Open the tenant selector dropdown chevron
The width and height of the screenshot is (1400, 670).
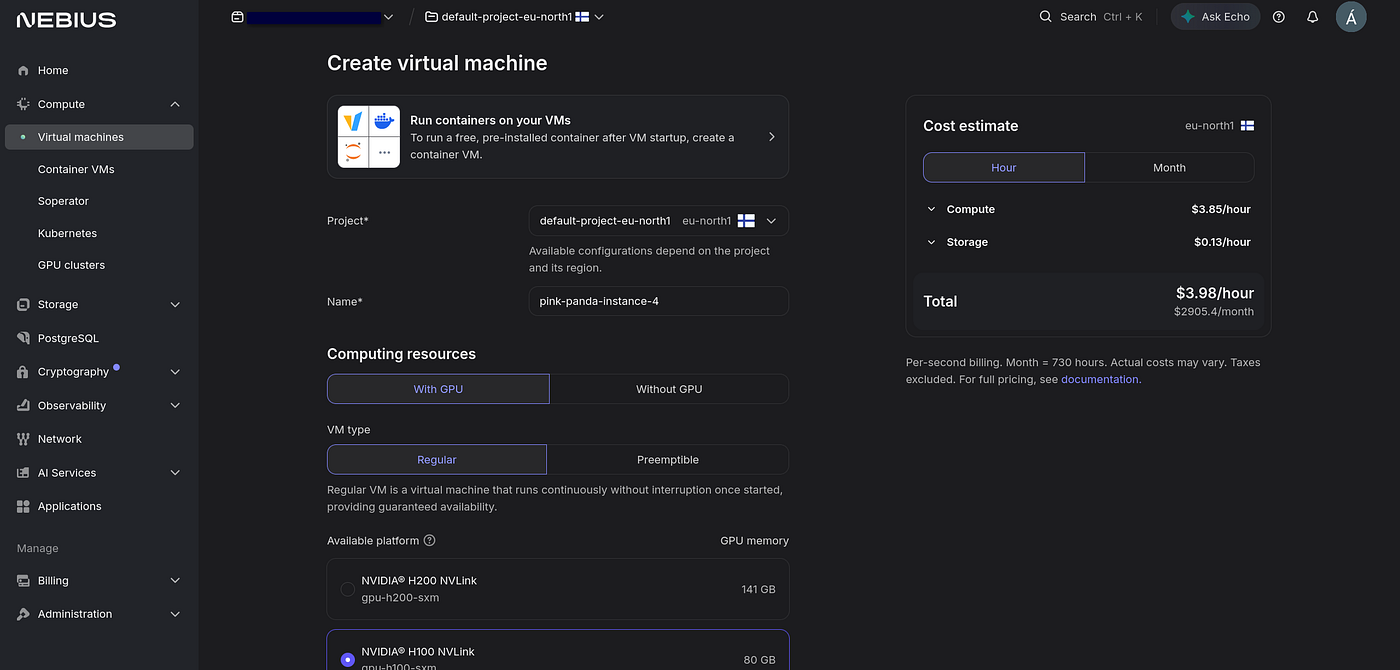388,17
